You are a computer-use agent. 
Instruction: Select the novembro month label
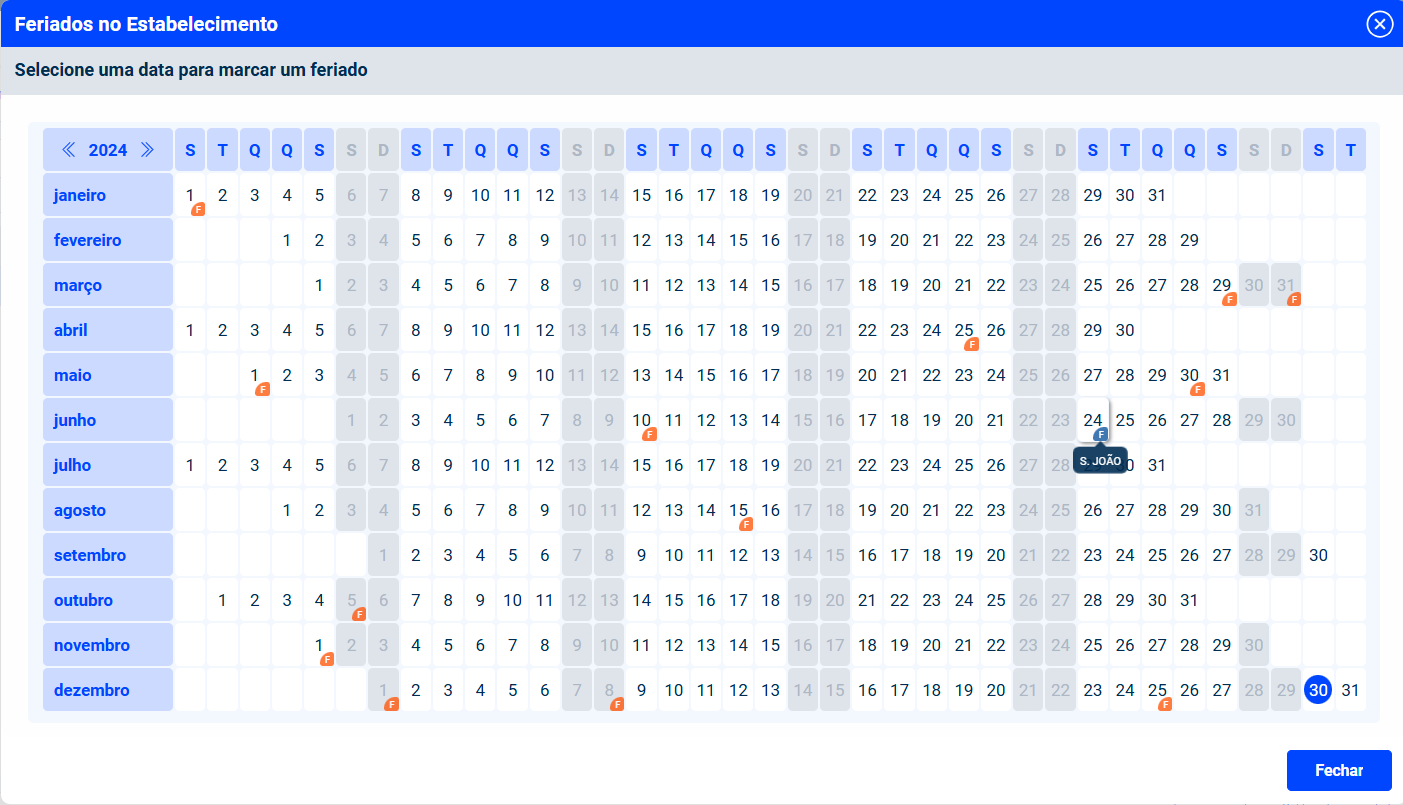click(108, 645)
